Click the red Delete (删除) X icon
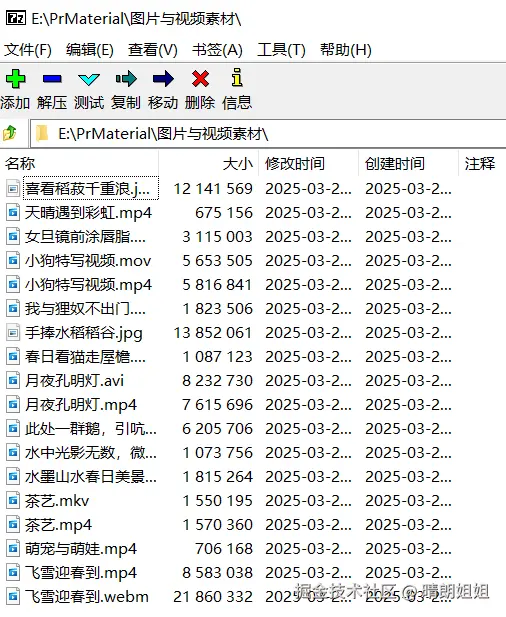 (x=200, y=79)
